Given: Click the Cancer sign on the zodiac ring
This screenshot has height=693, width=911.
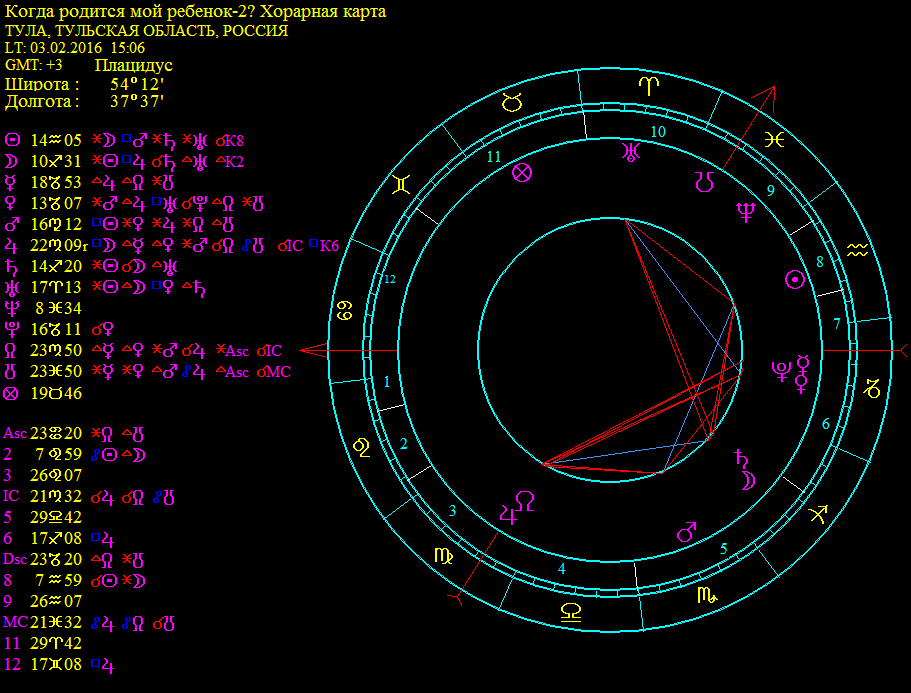Looking at the screenshot, I should point(345,310).
